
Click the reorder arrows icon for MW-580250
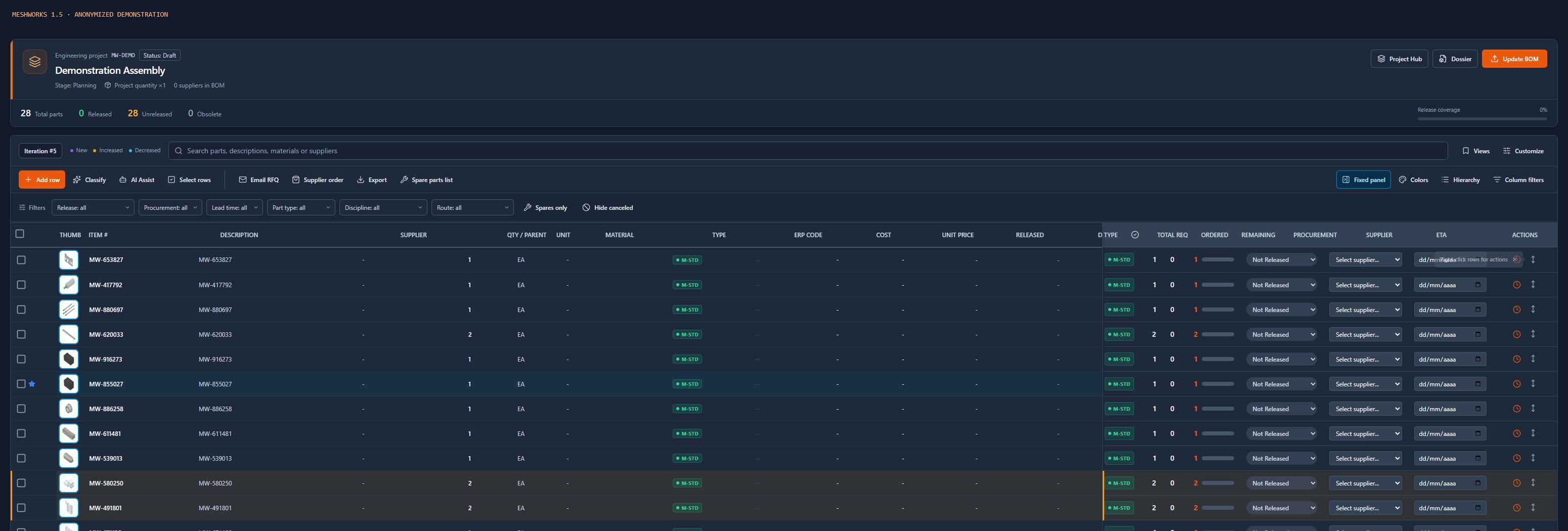tap(1533, 482)
